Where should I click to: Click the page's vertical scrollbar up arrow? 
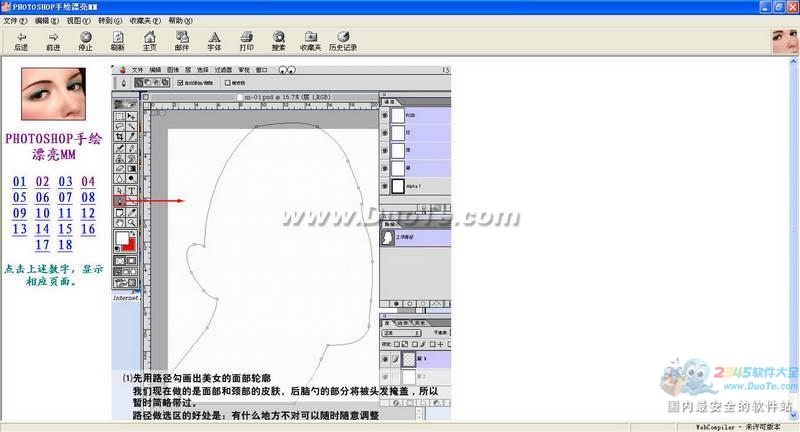pos(794,61)
